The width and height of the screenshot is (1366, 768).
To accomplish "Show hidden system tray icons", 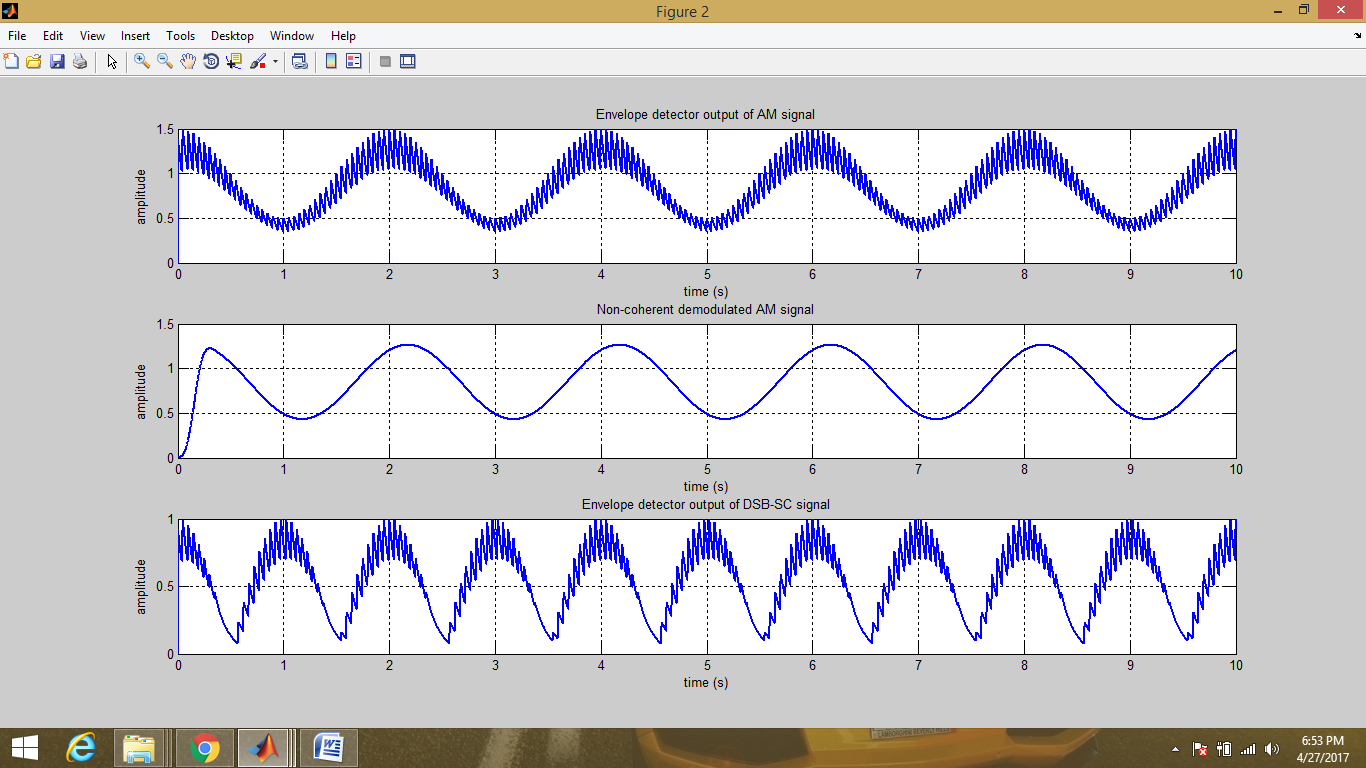I will click(1176, 749).
